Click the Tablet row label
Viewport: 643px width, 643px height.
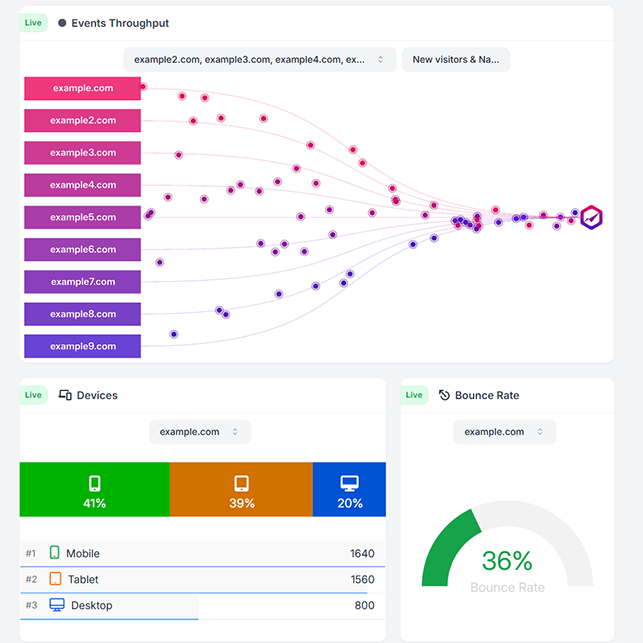point(83,579)
